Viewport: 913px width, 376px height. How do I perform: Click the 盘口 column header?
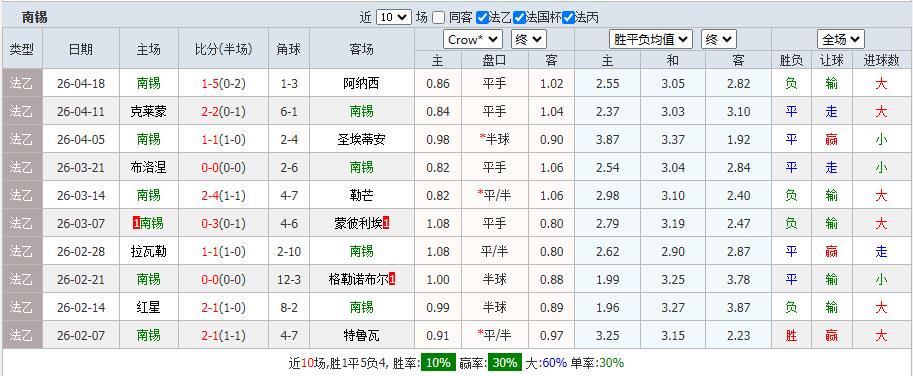(494, 60)
